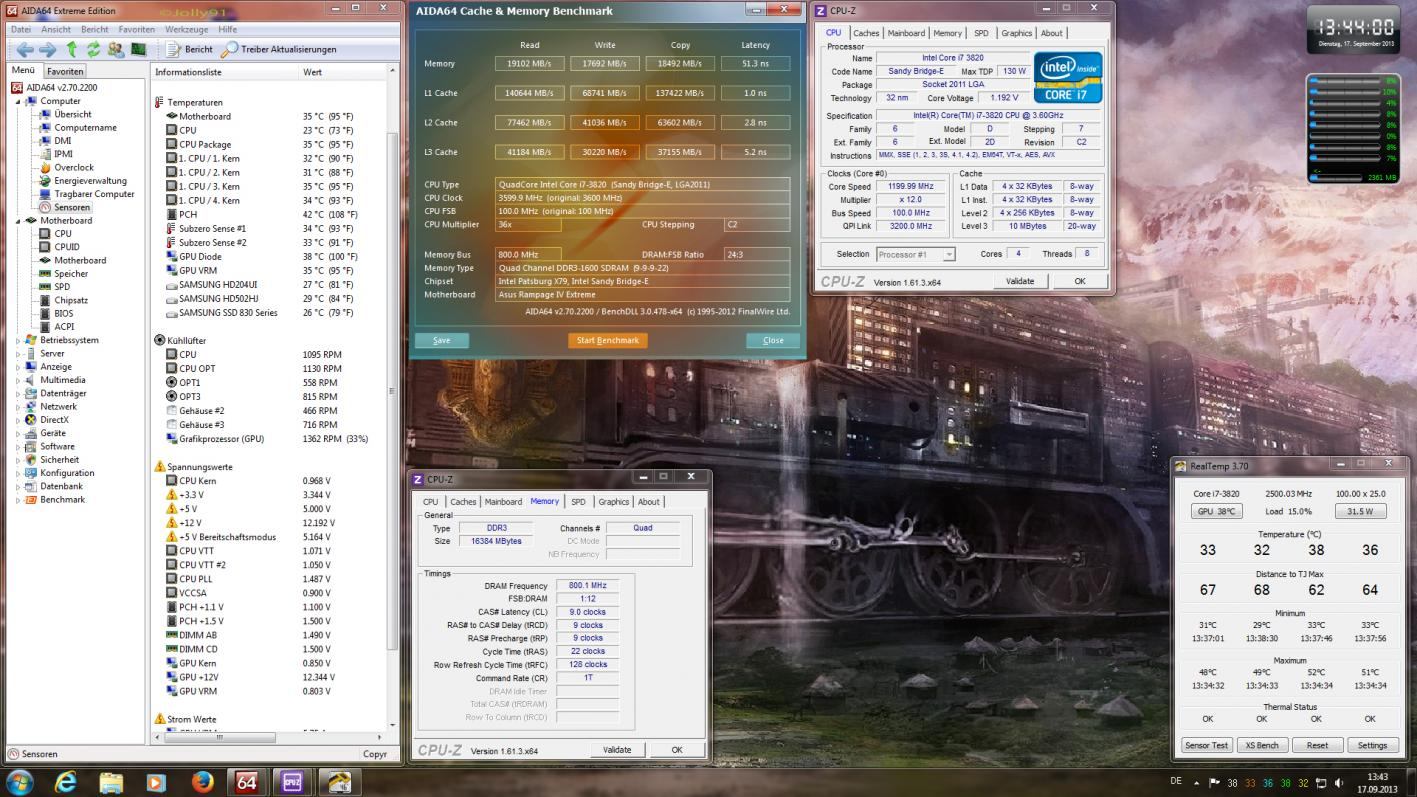The width and height of the screenshot is (1417, 797).
Task: Refresh AIDA64 sensor readings
Action: coord(93,49)
